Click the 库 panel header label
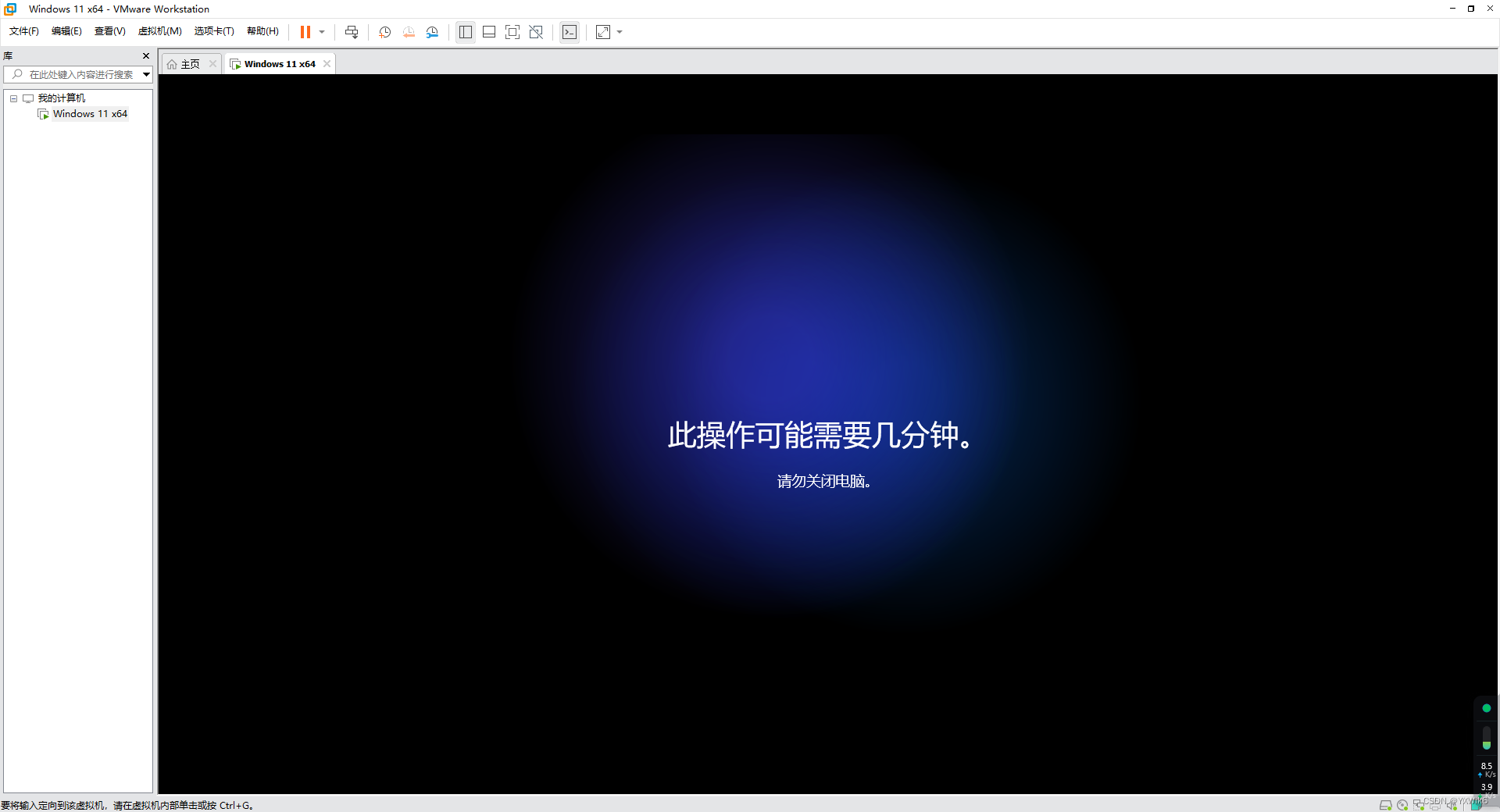This screenshot has height=812, width=1500. pyautogui.click(x=8, y=55)
